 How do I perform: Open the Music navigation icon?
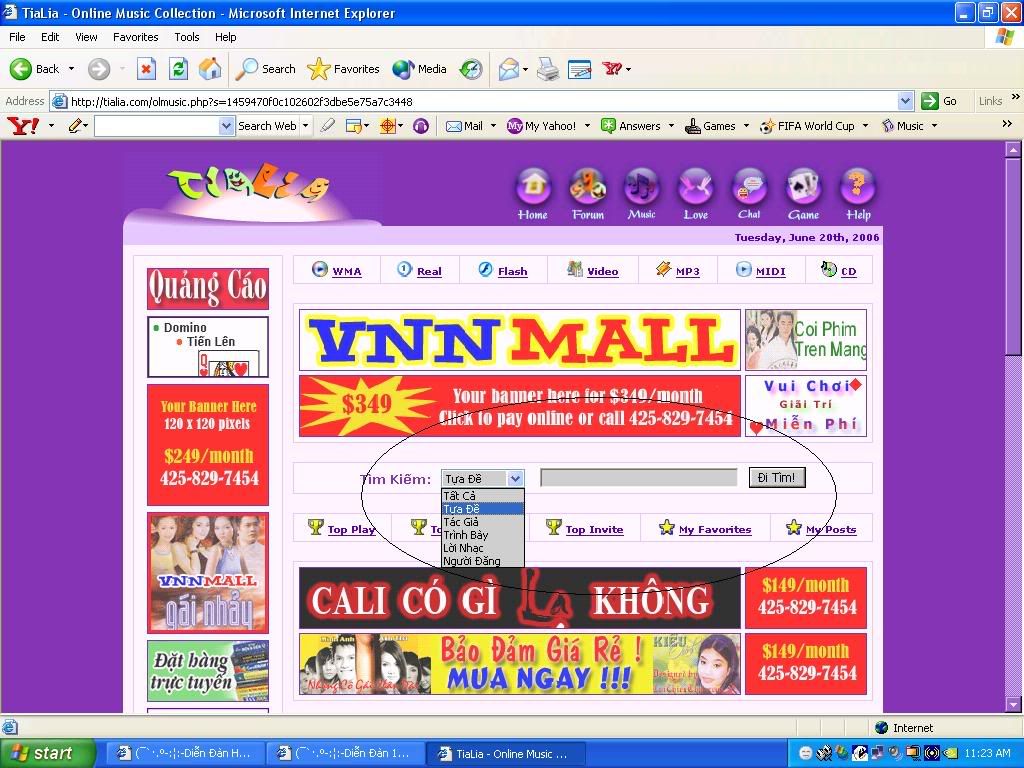[641, 187]
